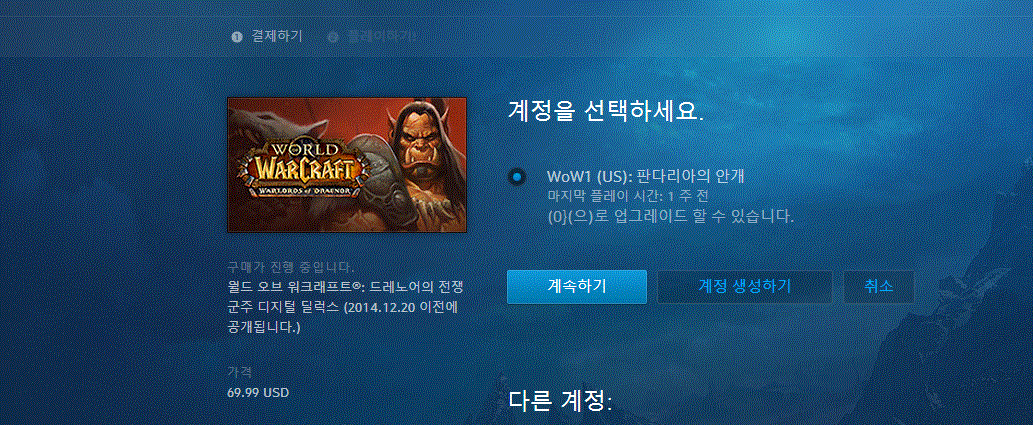Click the World of Warcraft logo artwork

click(300, 167)
